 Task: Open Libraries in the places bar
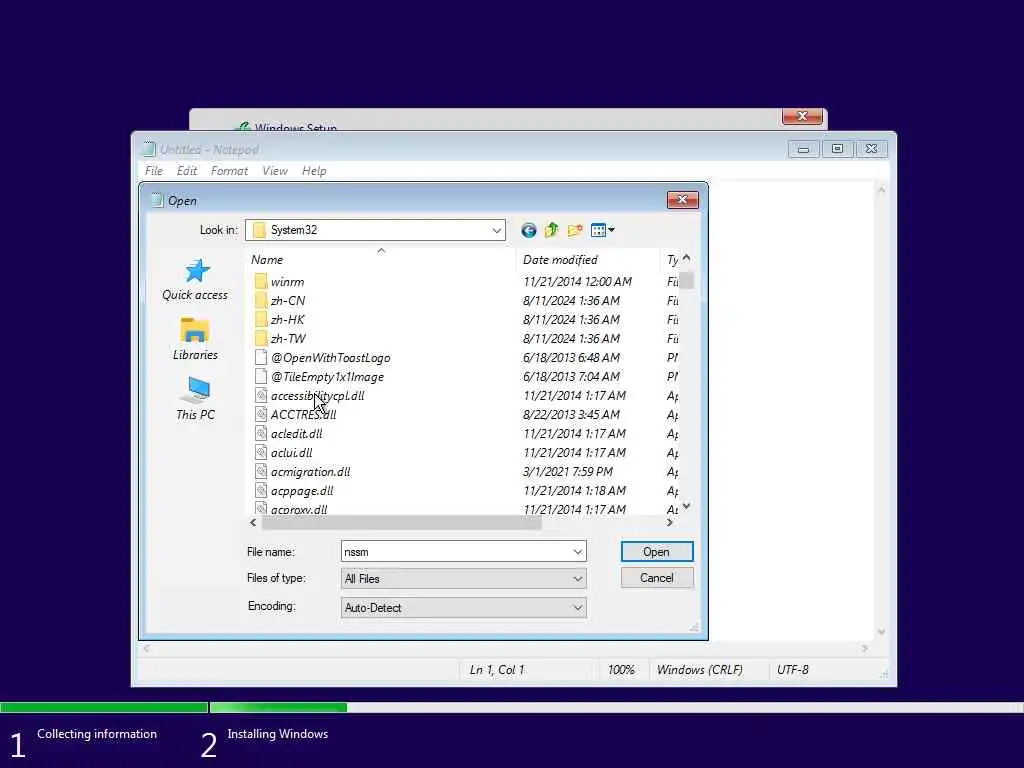point(195,339)
